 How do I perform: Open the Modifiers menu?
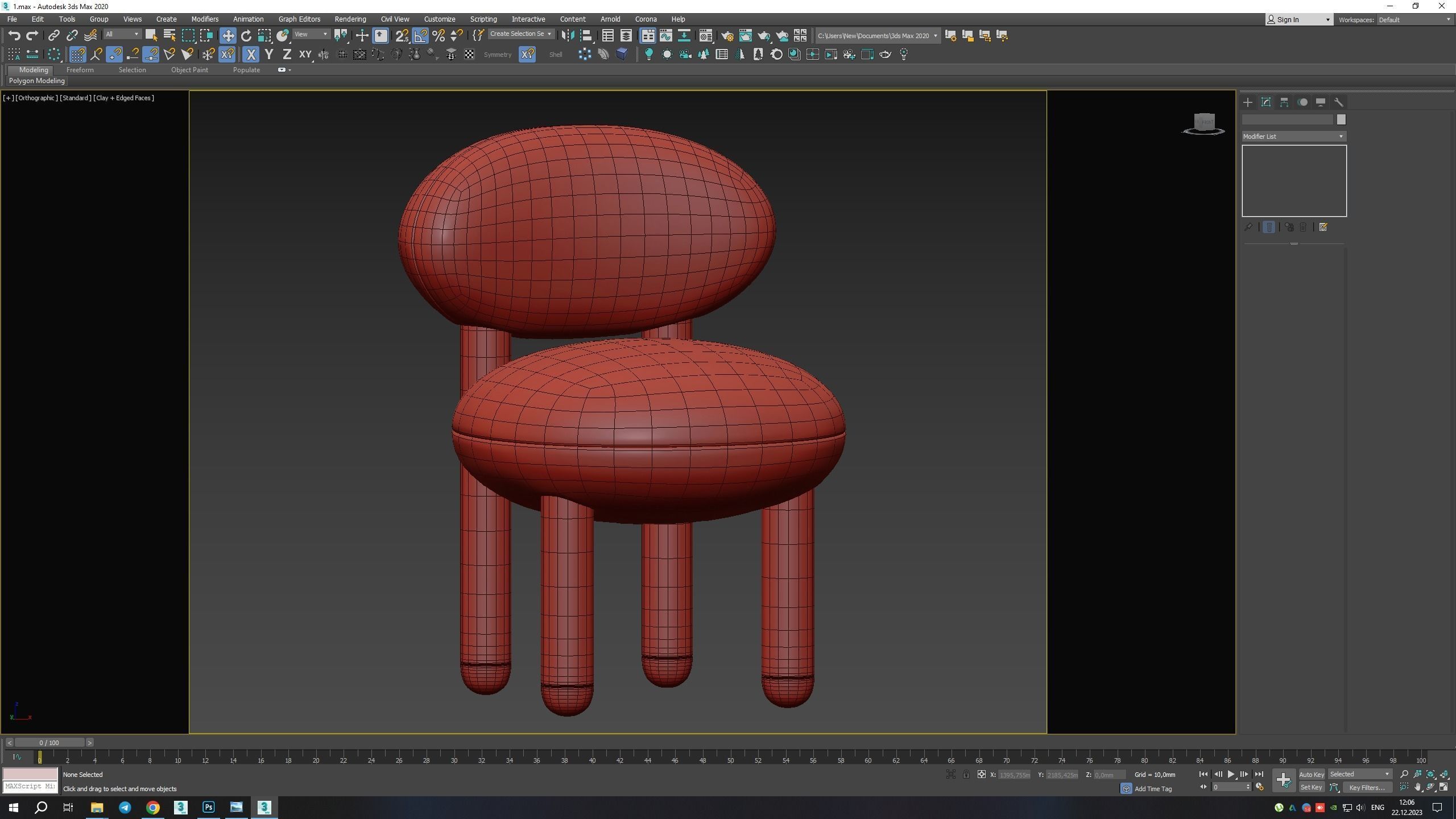205,19
